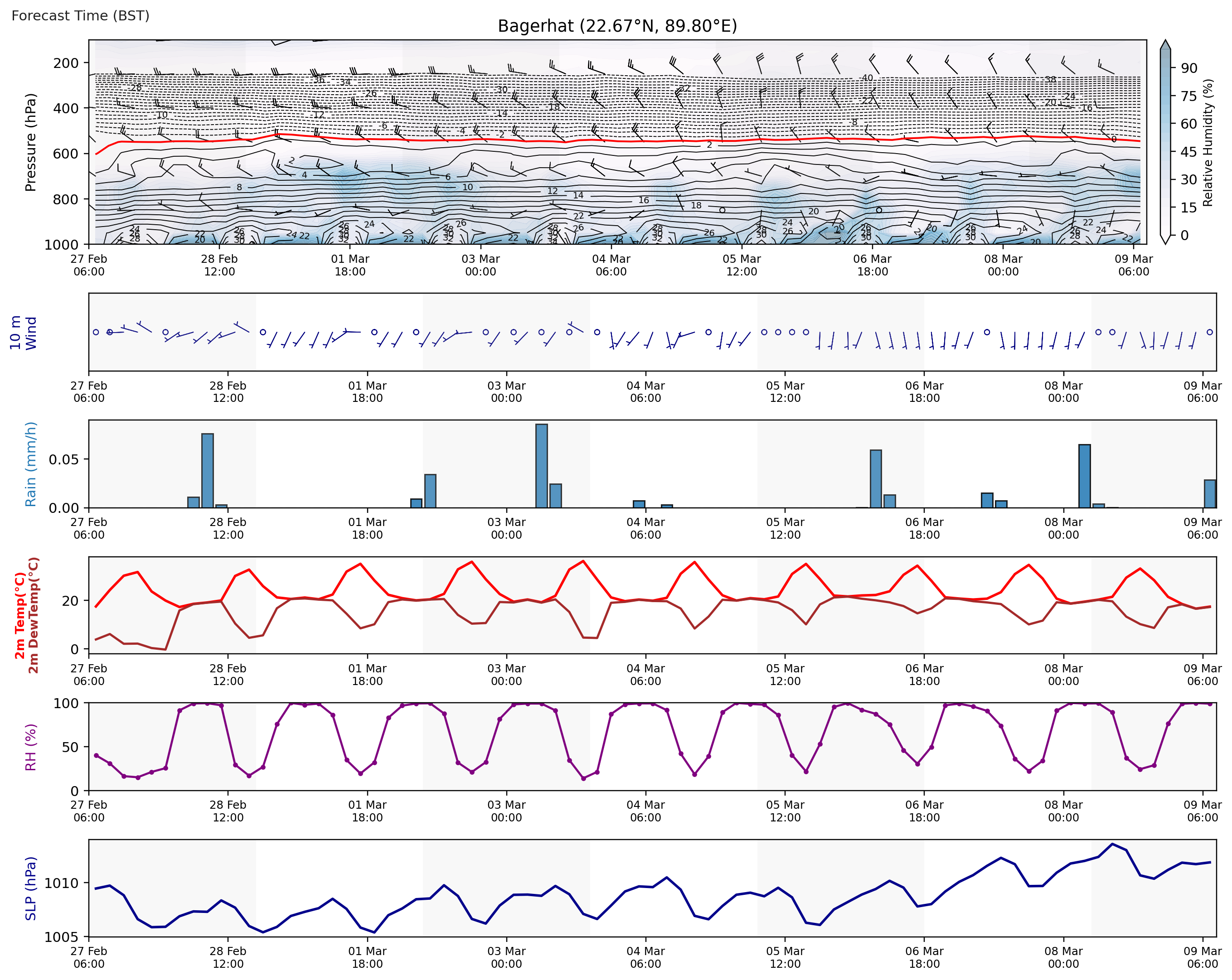Click the 1005 tick on the SLP axis
Image resolution: width=1232 pixels, height=980 pixels.
coord(61,937)
